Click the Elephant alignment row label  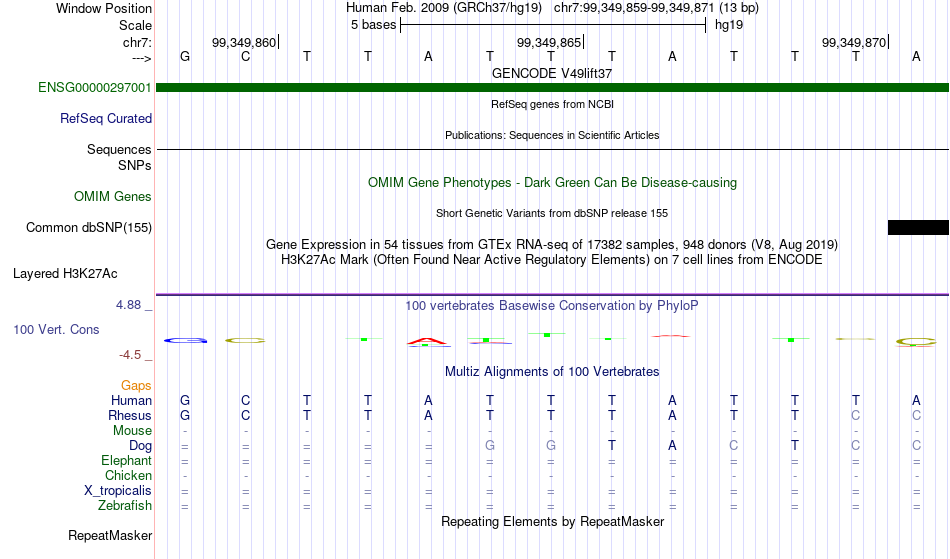click(x=127, y=461)
